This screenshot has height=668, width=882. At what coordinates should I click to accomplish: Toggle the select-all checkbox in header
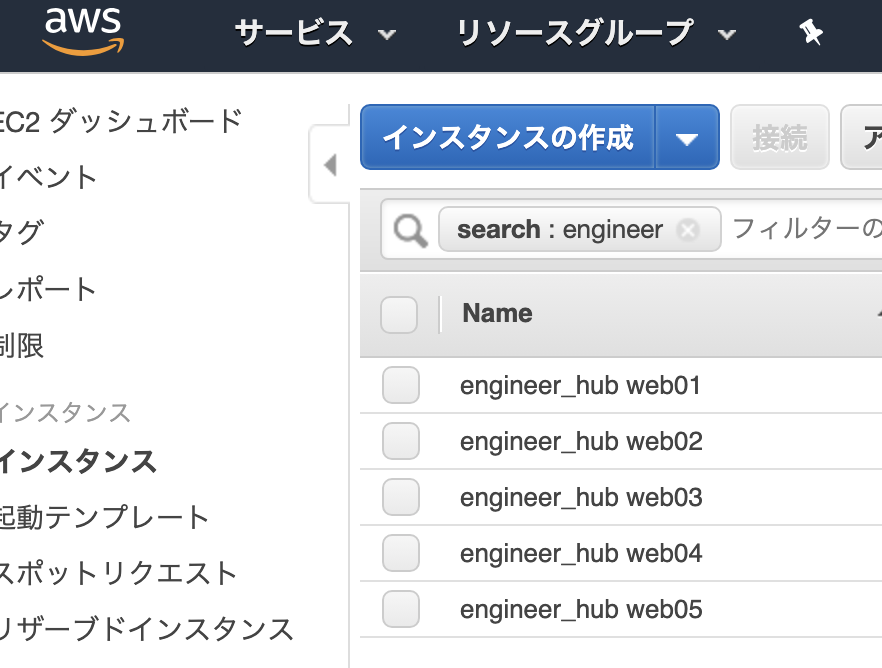tap(399, 314)
